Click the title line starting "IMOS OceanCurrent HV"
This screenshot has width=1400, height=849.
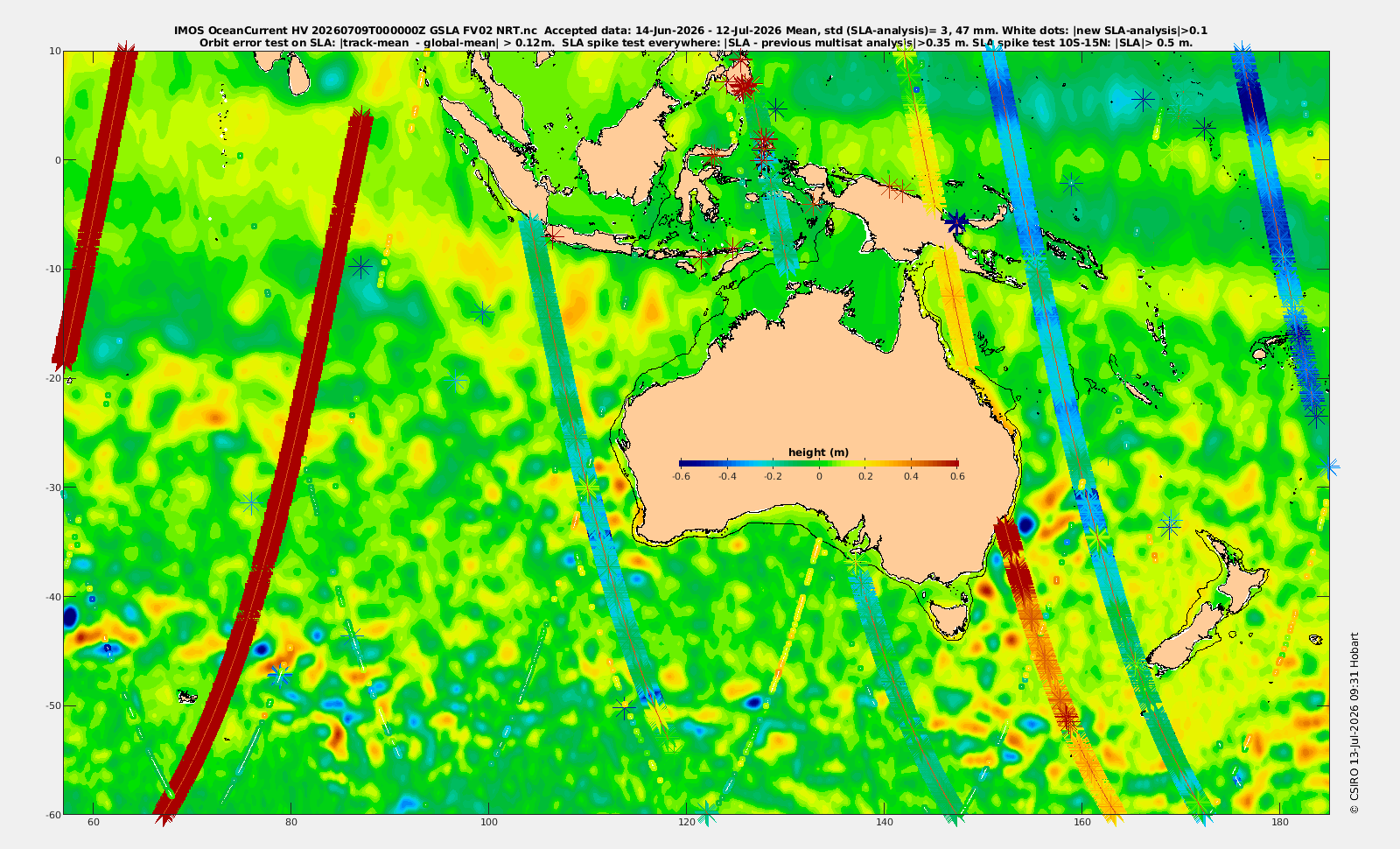coord(690,31)
